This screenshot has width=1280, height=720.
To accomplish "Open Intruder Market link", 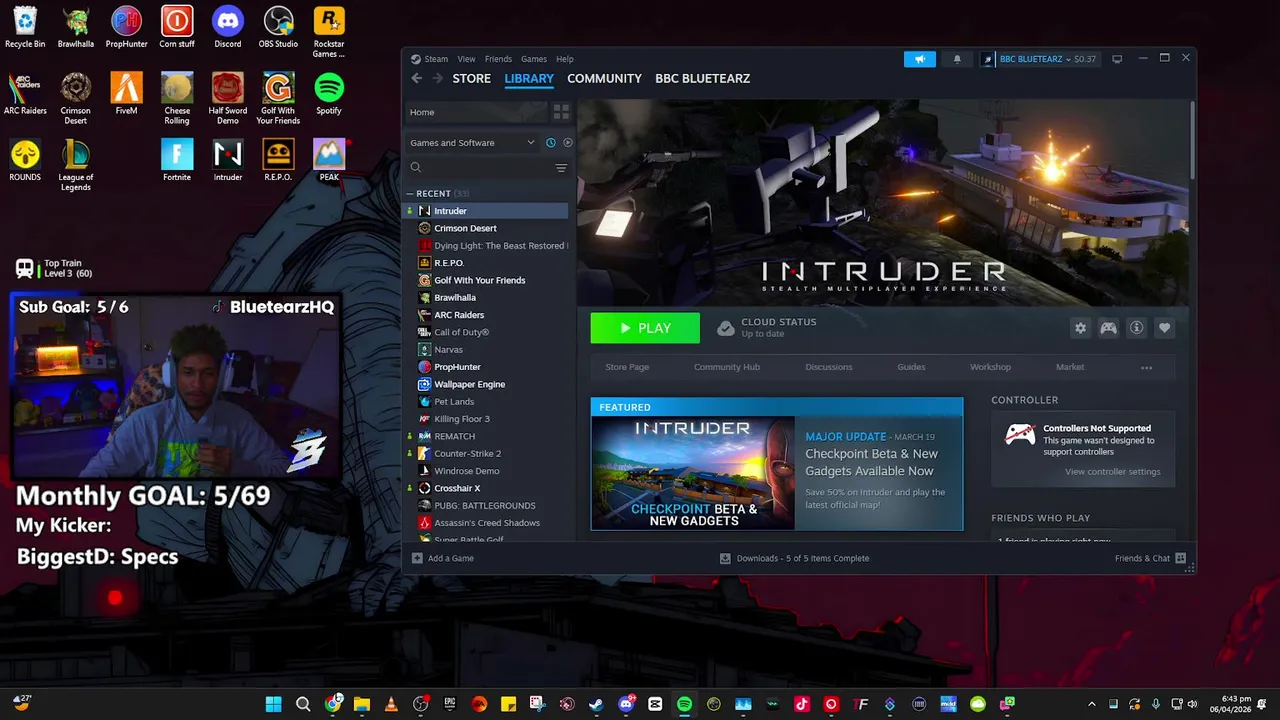I will 1070,367.
